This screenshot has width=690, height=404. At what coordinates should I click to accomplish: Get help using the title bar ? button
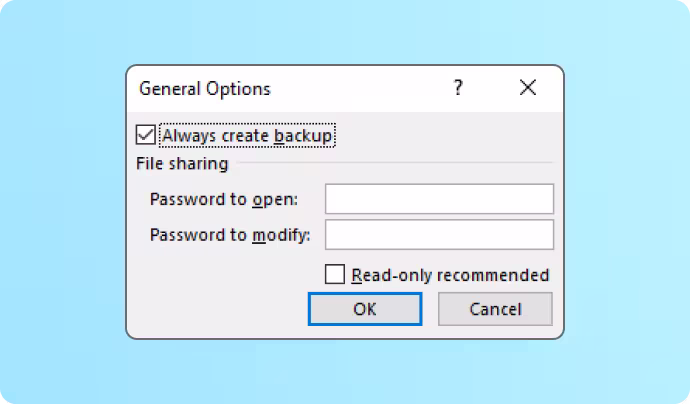(458, 88)
